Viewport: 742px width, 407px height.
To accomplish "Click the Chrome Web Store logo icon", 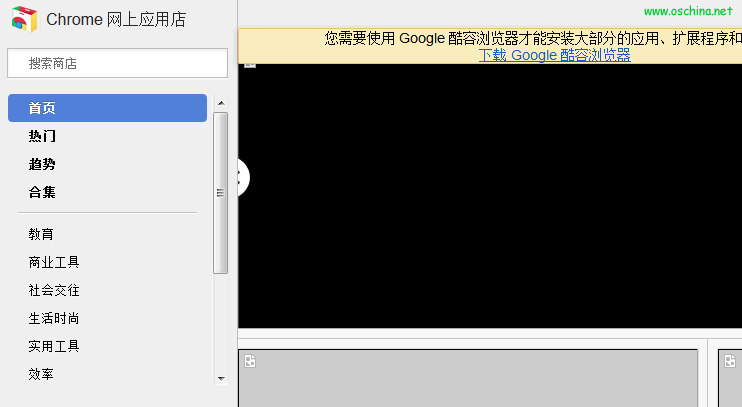I will point(24,19).
